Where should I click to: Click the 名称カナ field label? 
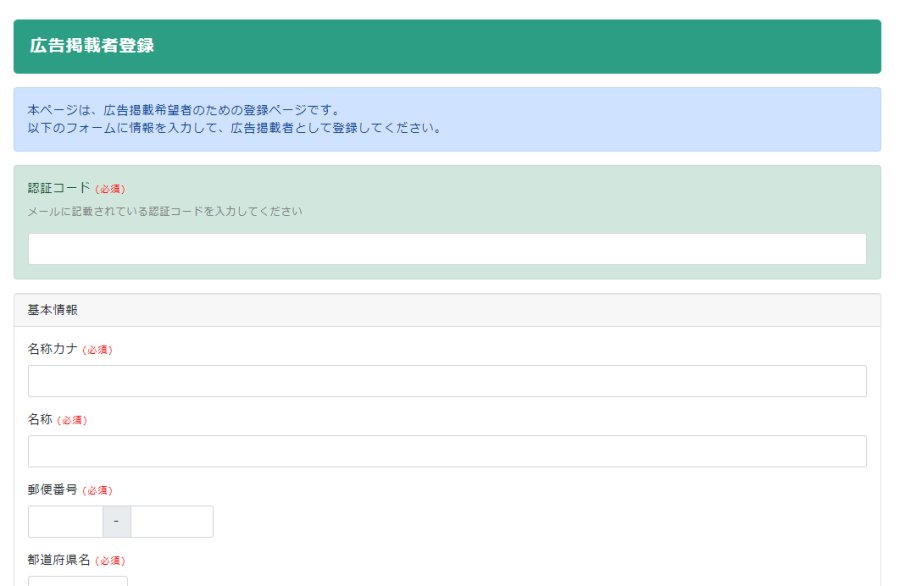tap(52, 349)
